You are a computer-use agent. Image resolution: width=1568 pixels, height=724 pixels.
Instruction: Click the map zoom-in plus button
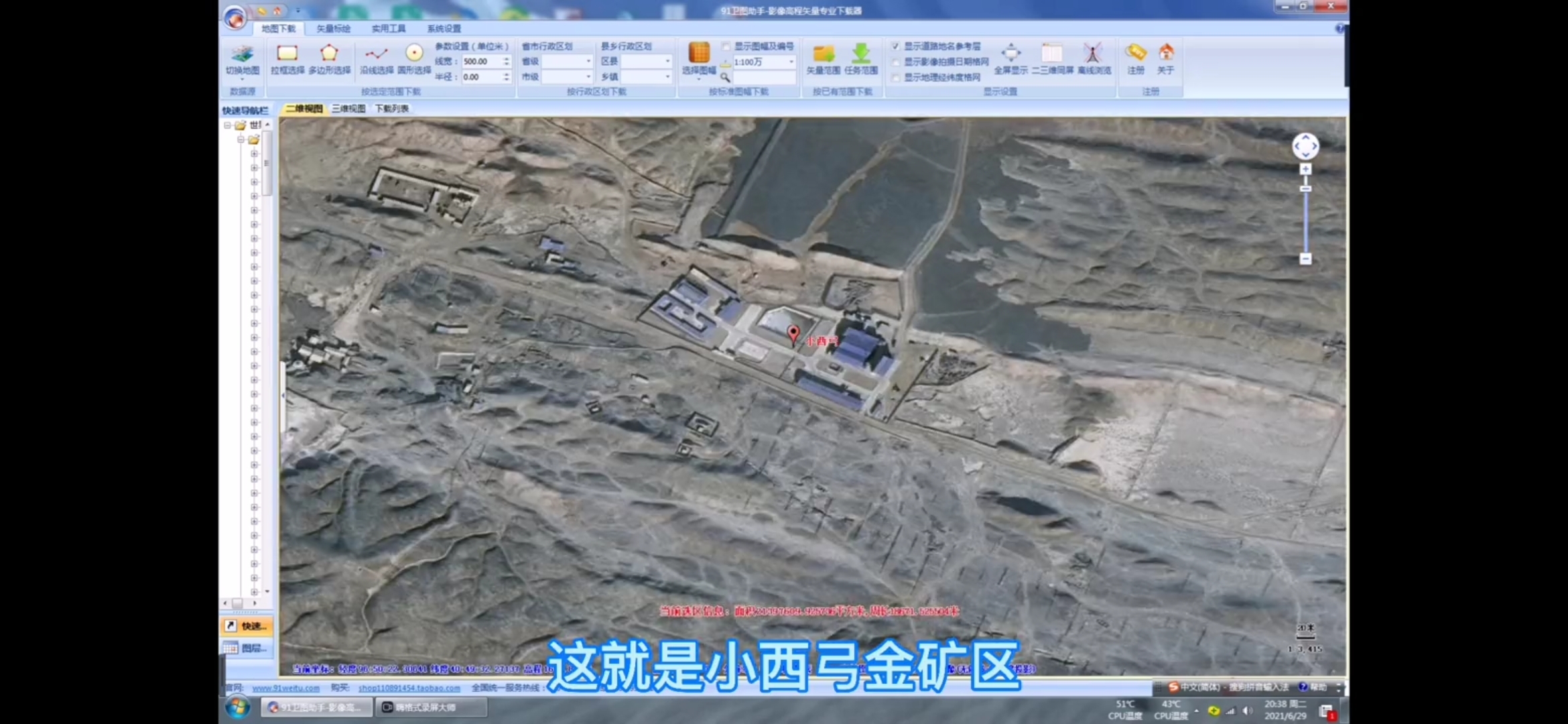(1305, 170)
